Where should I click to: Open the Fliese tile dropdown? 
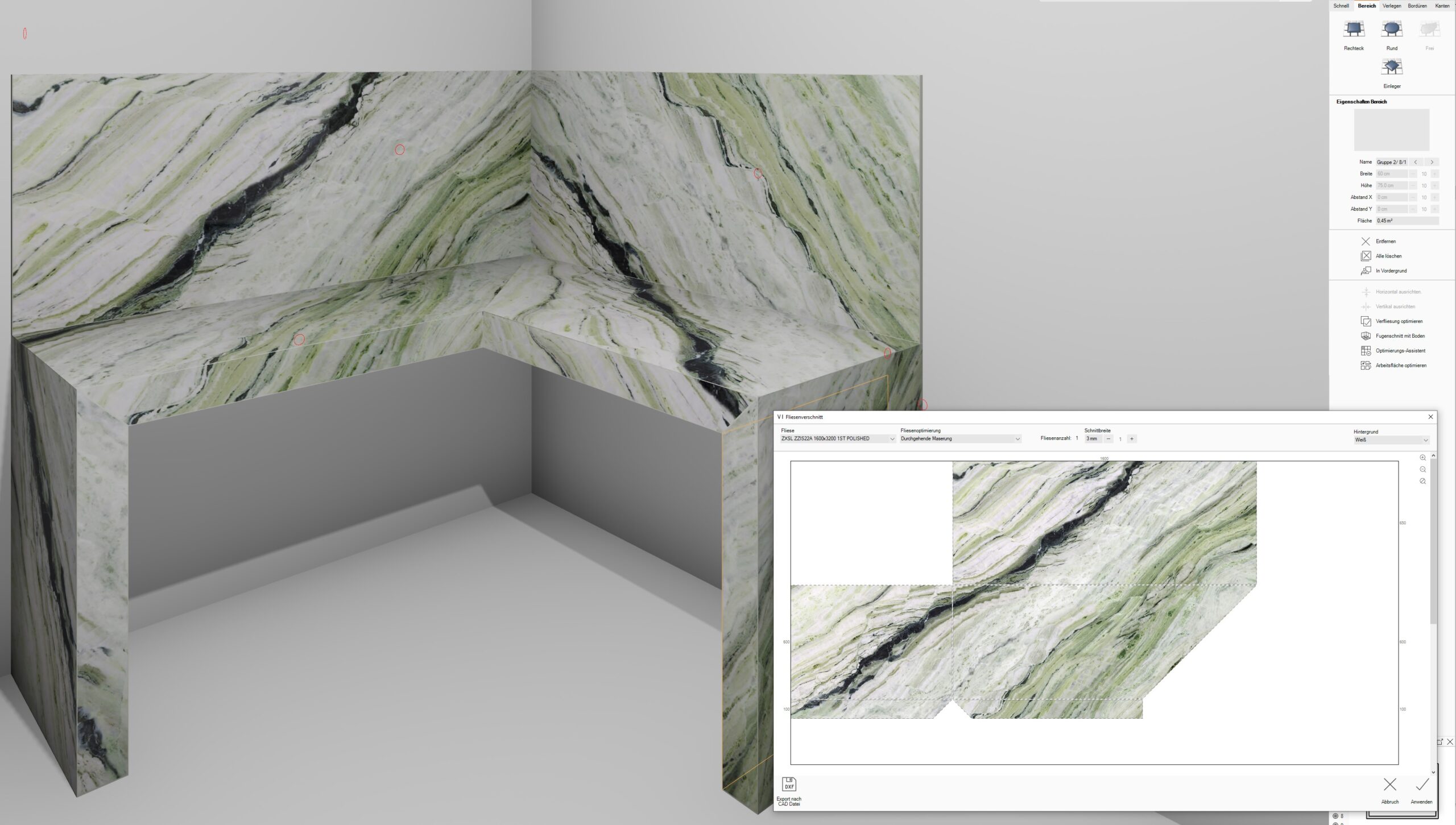[891, 439]
